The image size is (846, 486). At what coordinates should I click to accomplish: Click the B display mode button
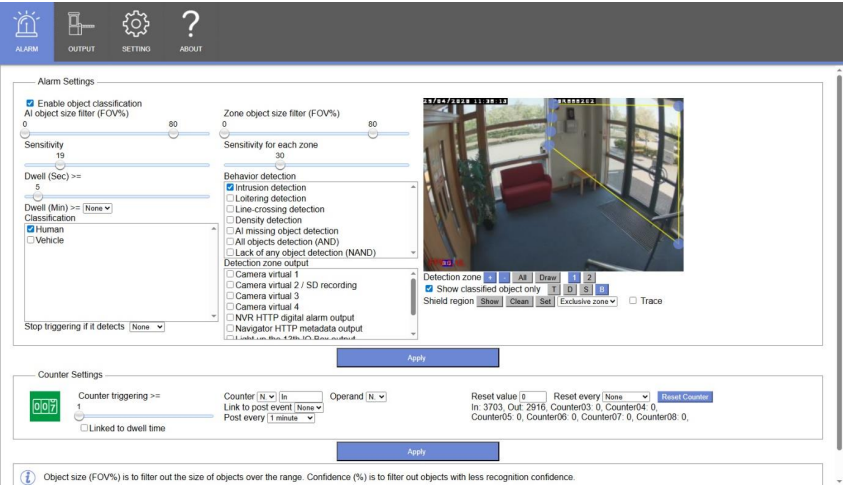click(x=602, y=290)
